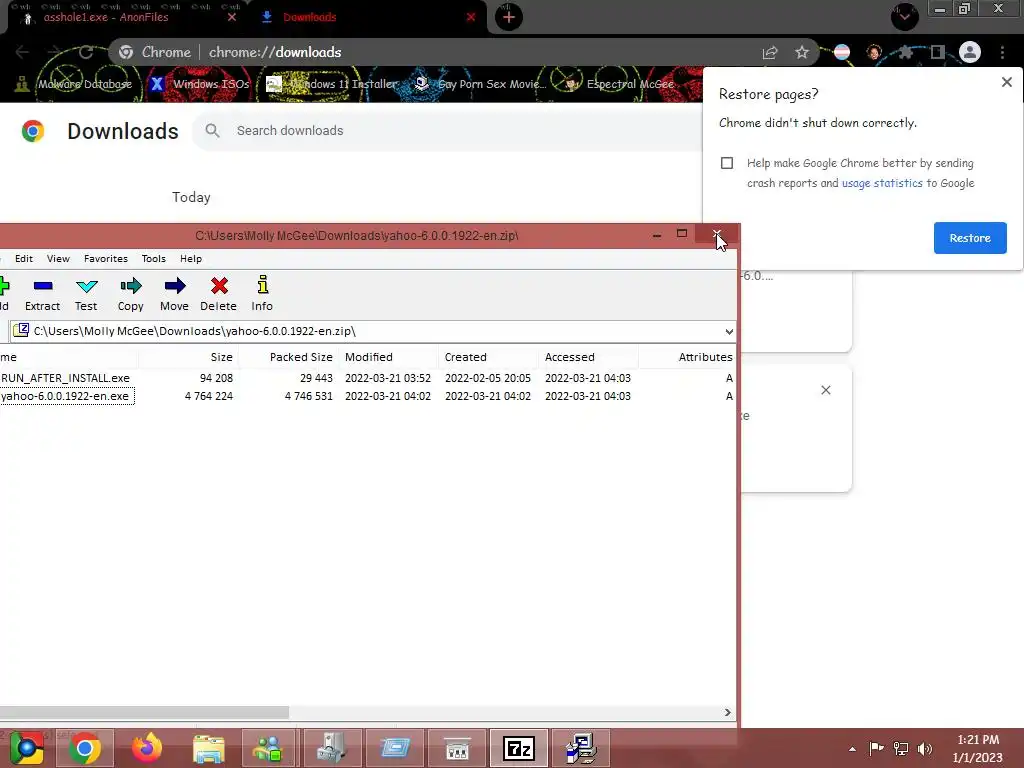Image resolution: width=1024 pixels, height=768 pixels.
Task: Sort by the Accessed column header
Action: 588,357
